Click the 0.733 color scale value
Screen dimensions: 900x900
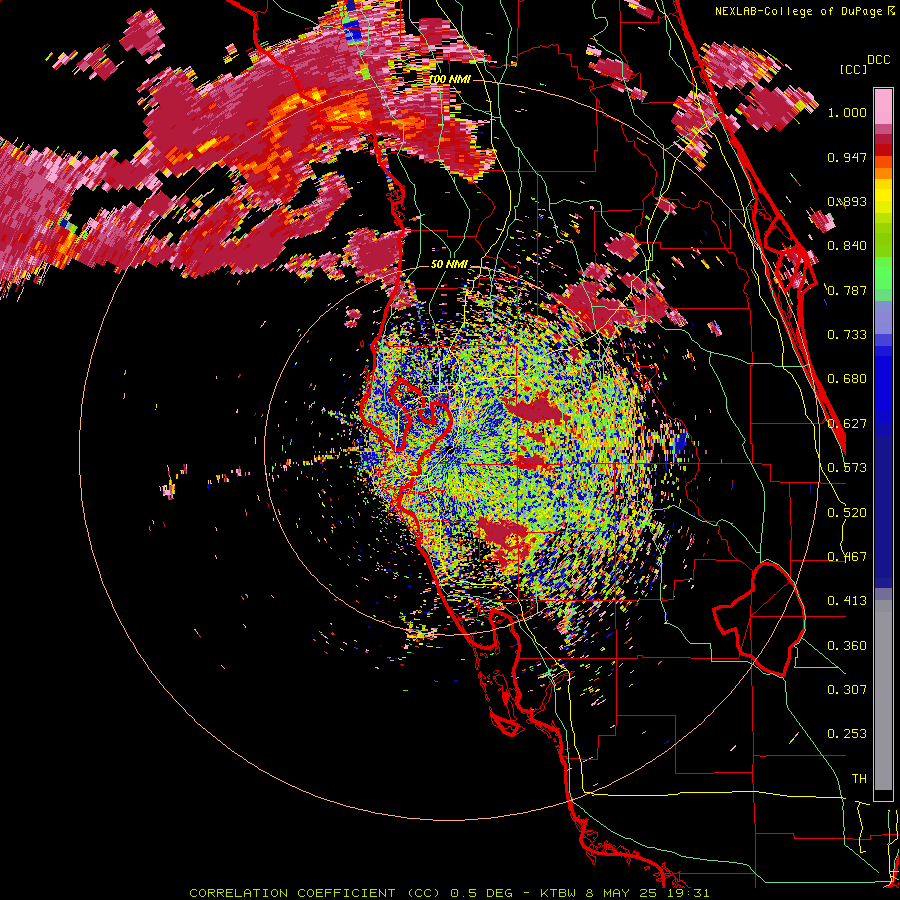pyautogui.click(x=847, y=335)
